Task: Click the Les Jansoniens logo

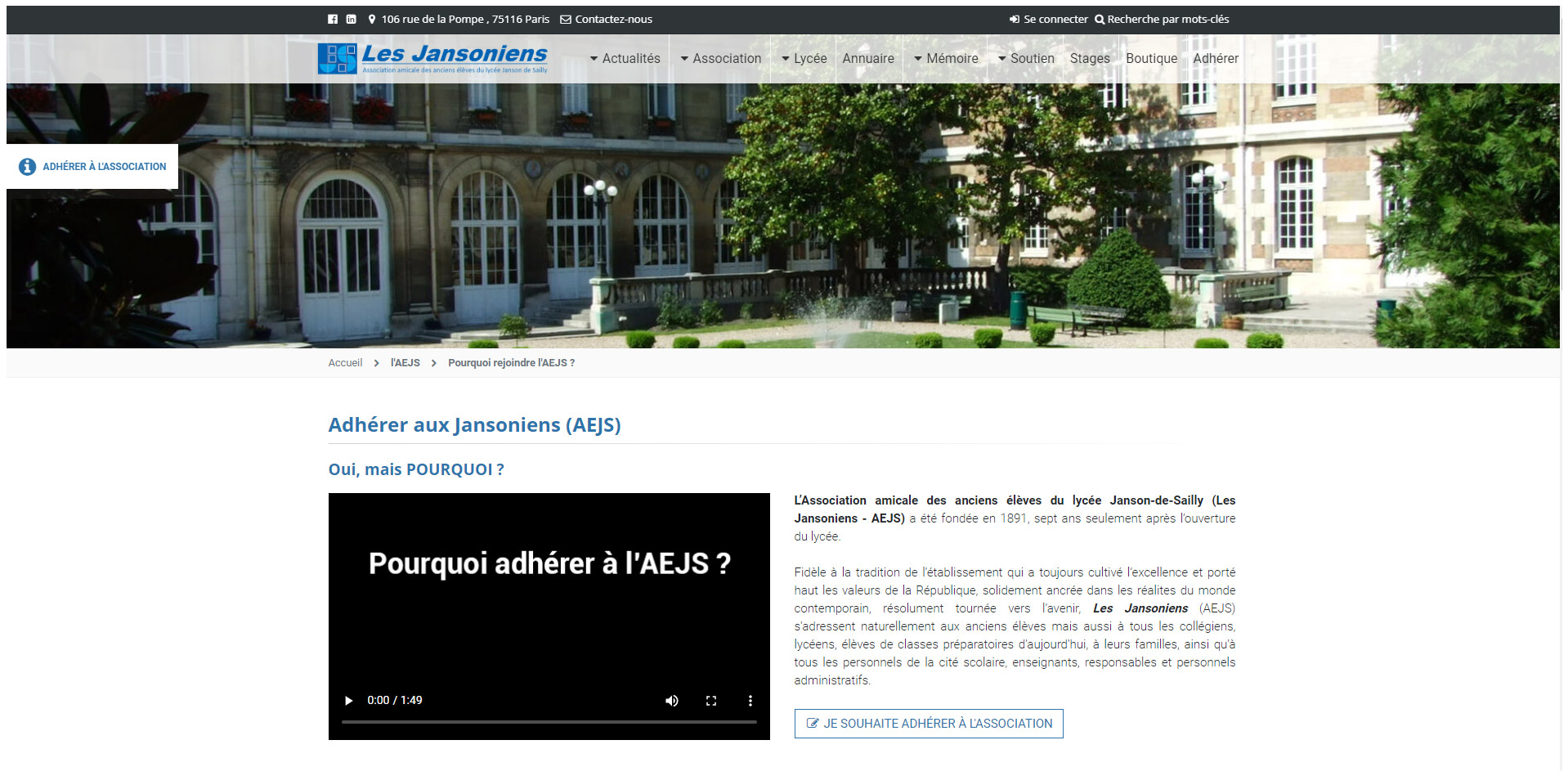Action: pos(432,58)
